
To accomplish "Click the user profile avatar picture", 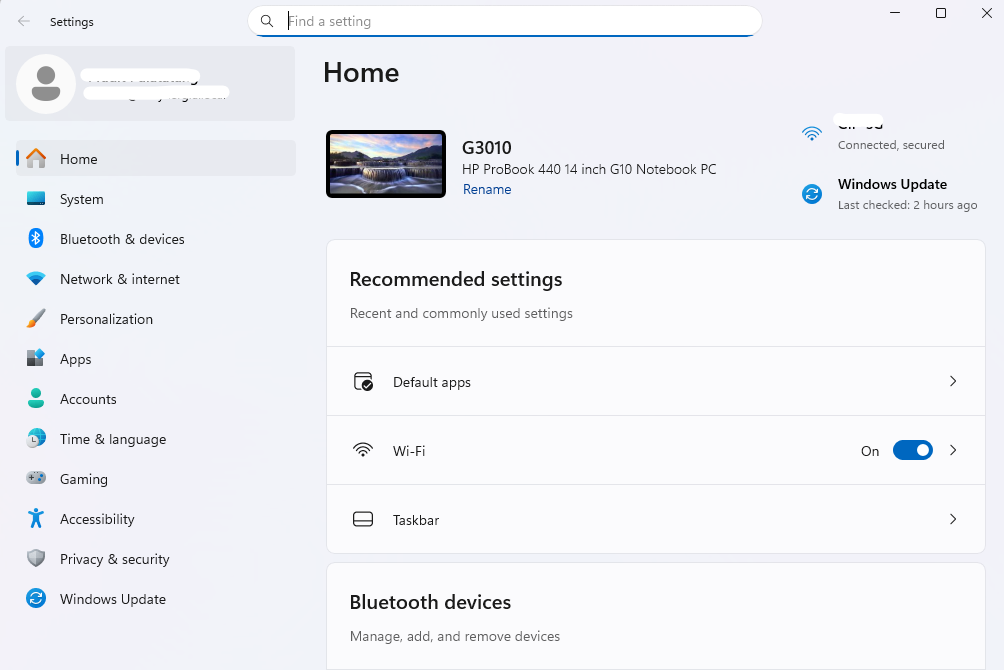I will (x=45, y=84).
